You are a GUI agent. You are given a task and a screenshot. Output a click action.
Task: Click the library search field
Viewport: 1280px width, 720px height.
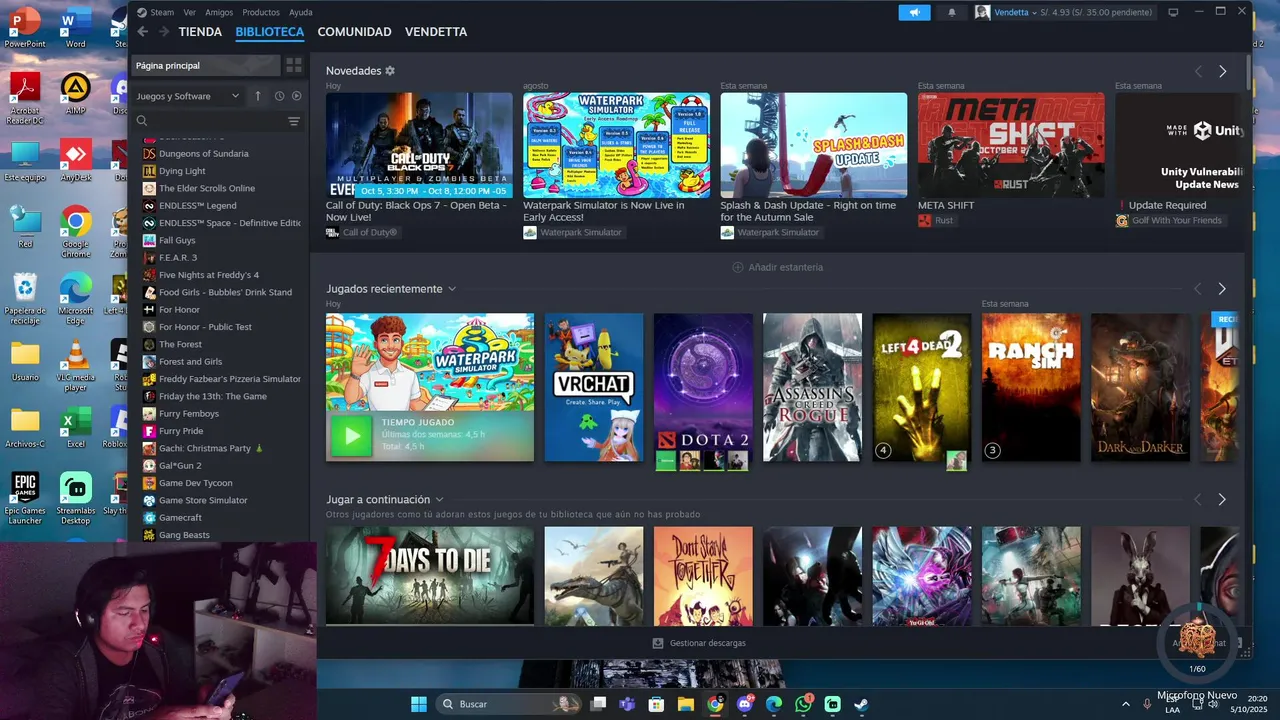point(209,121)
